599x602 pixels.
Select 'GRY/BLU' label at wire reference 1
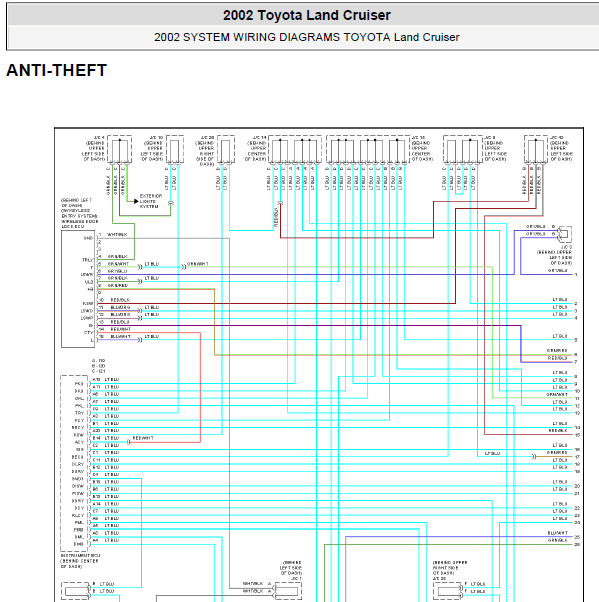coord(557,271)
